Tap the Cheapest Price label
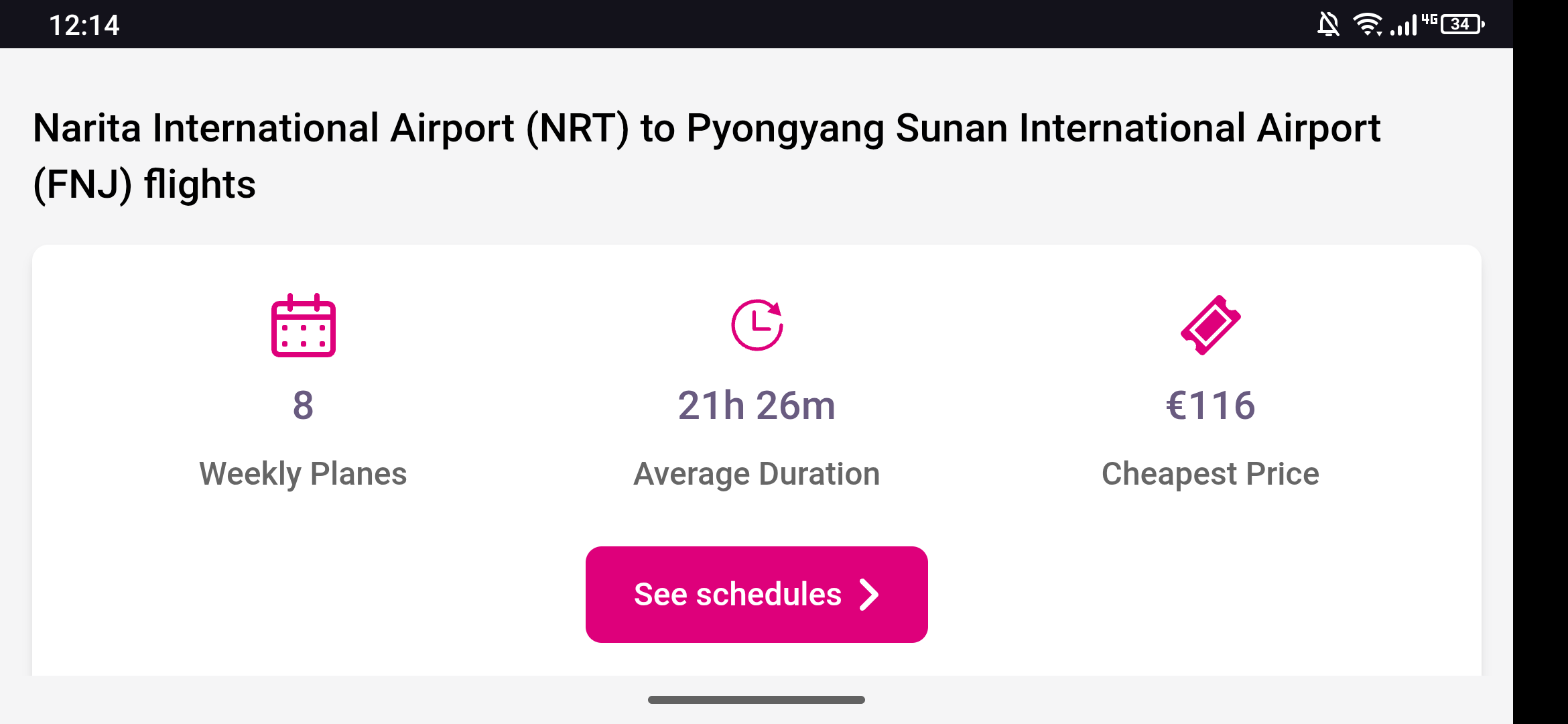1568x724 pixels. tap(1210, 474)
